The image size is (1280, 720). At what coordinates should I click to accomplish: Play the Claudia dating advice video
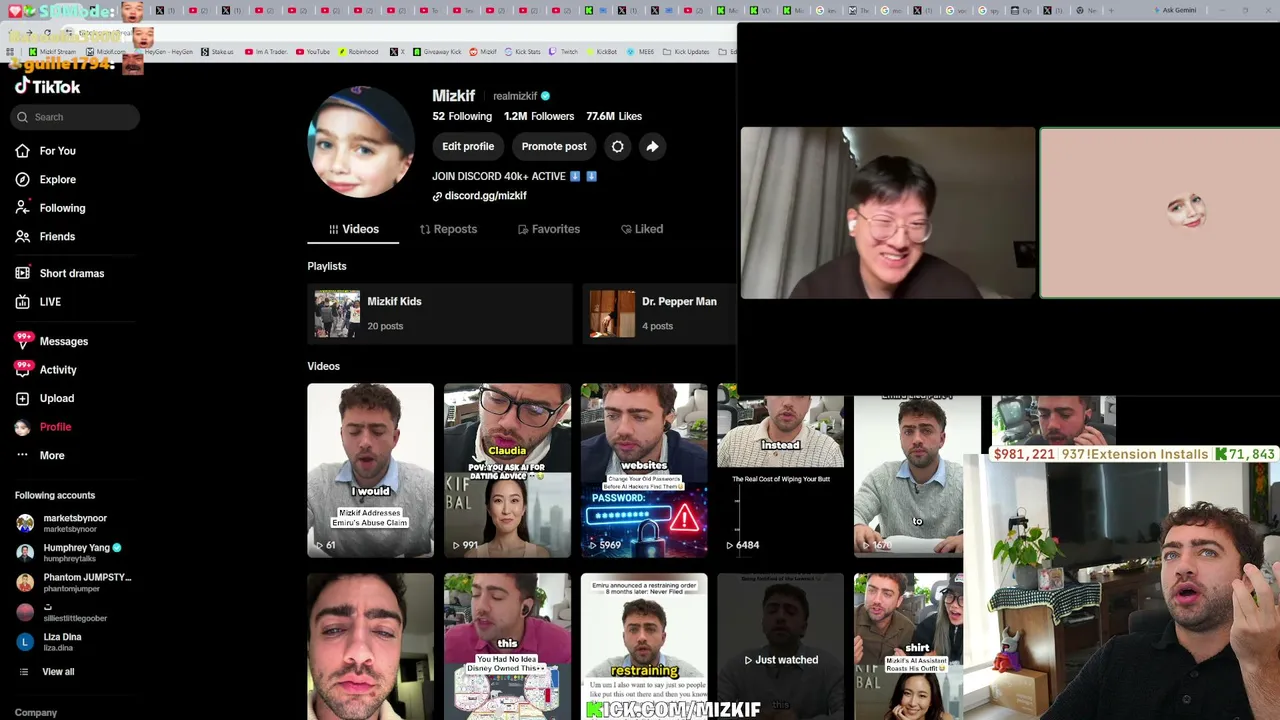[507, 470]
